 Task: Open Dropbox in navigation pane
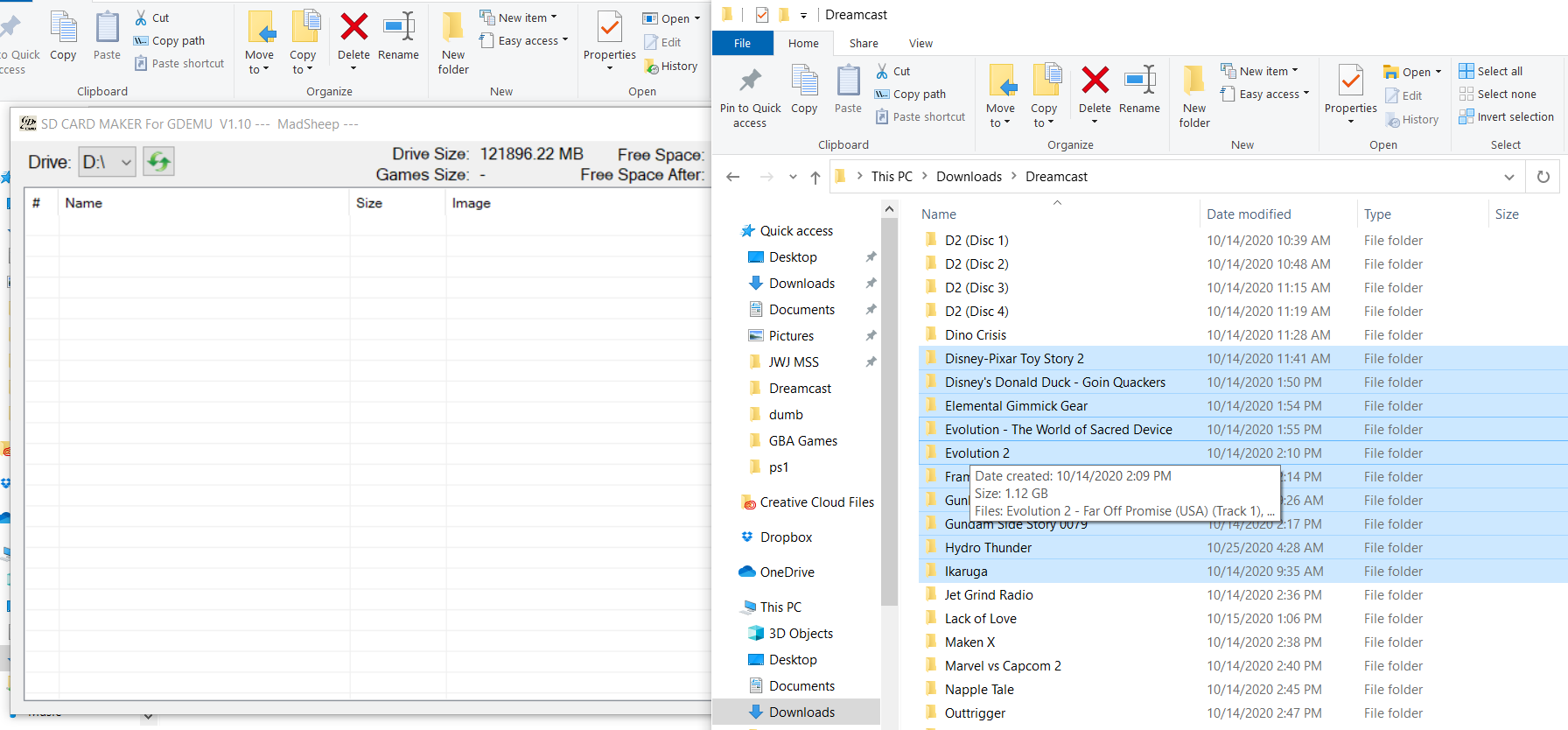pos(786,537)
